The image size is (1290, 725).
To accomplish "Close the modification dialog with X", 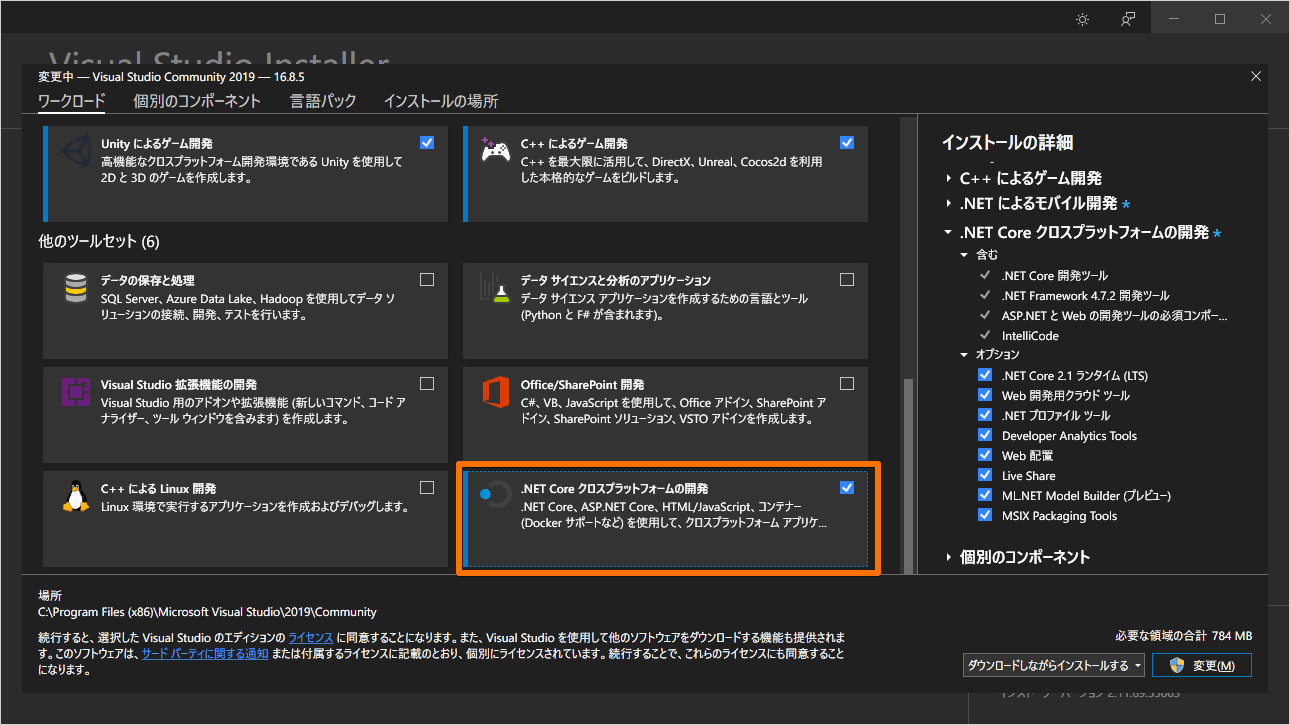I will coord(1256,77).
